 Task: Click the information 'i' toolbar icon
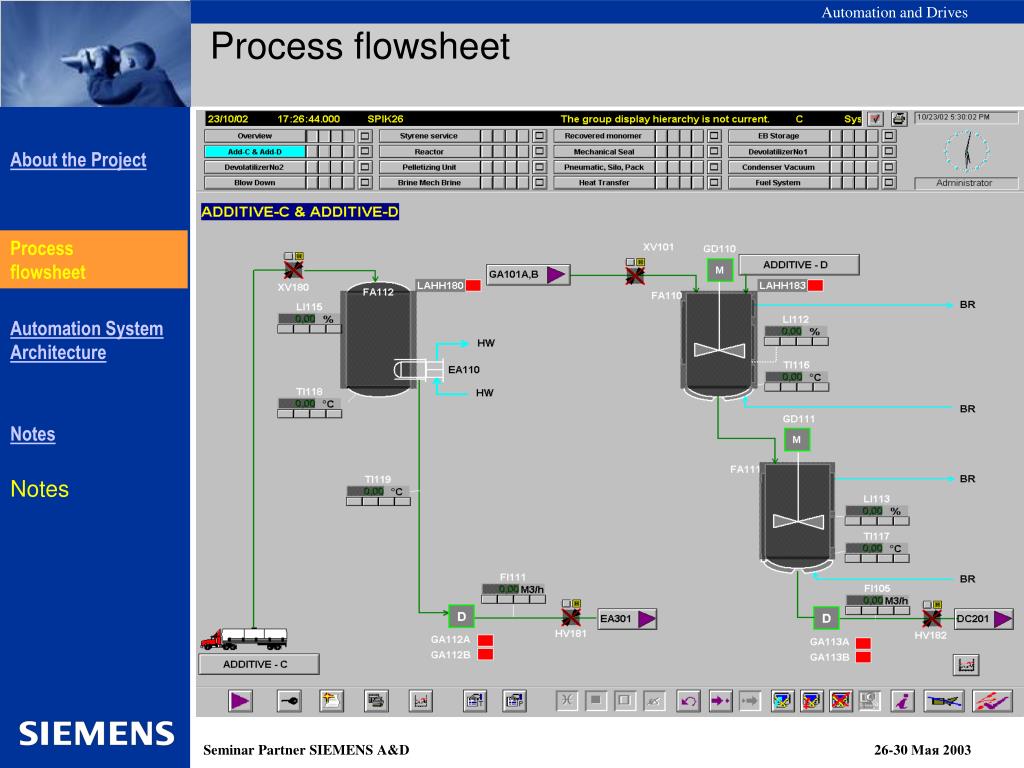point(903,701)
